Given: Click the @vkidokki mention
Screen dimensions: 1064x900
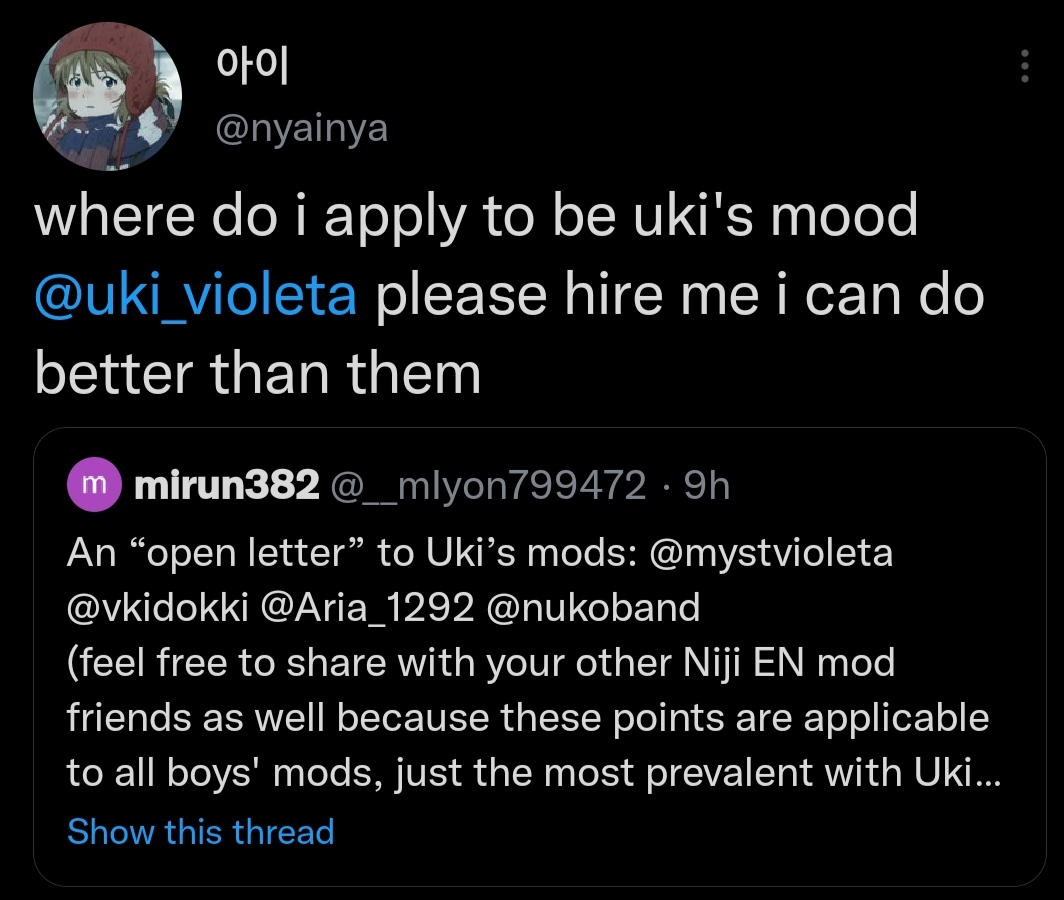Looking at the screenshot, I should point(157,607).
